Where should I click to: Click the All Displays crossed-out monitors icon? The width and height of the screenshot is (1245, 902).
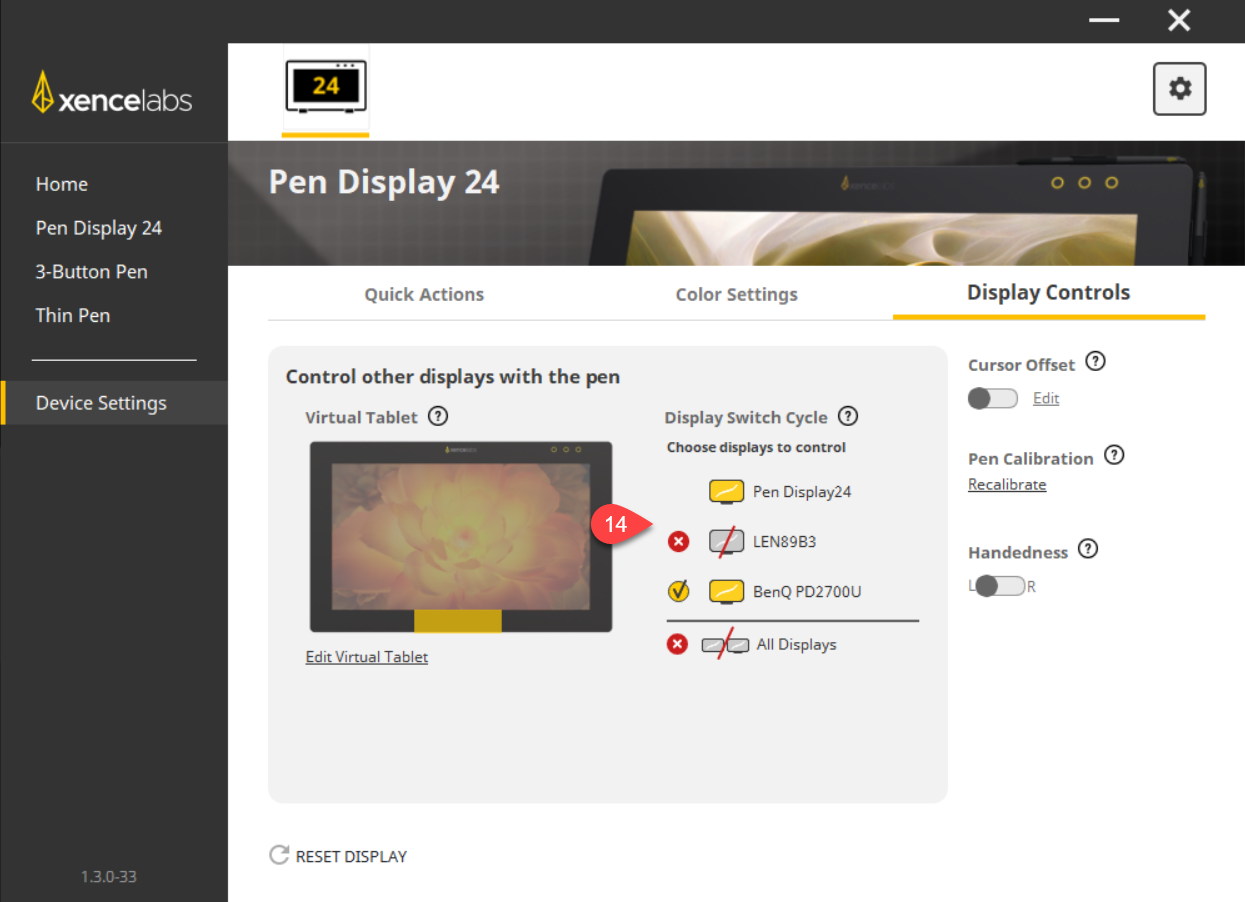(725, 645)
